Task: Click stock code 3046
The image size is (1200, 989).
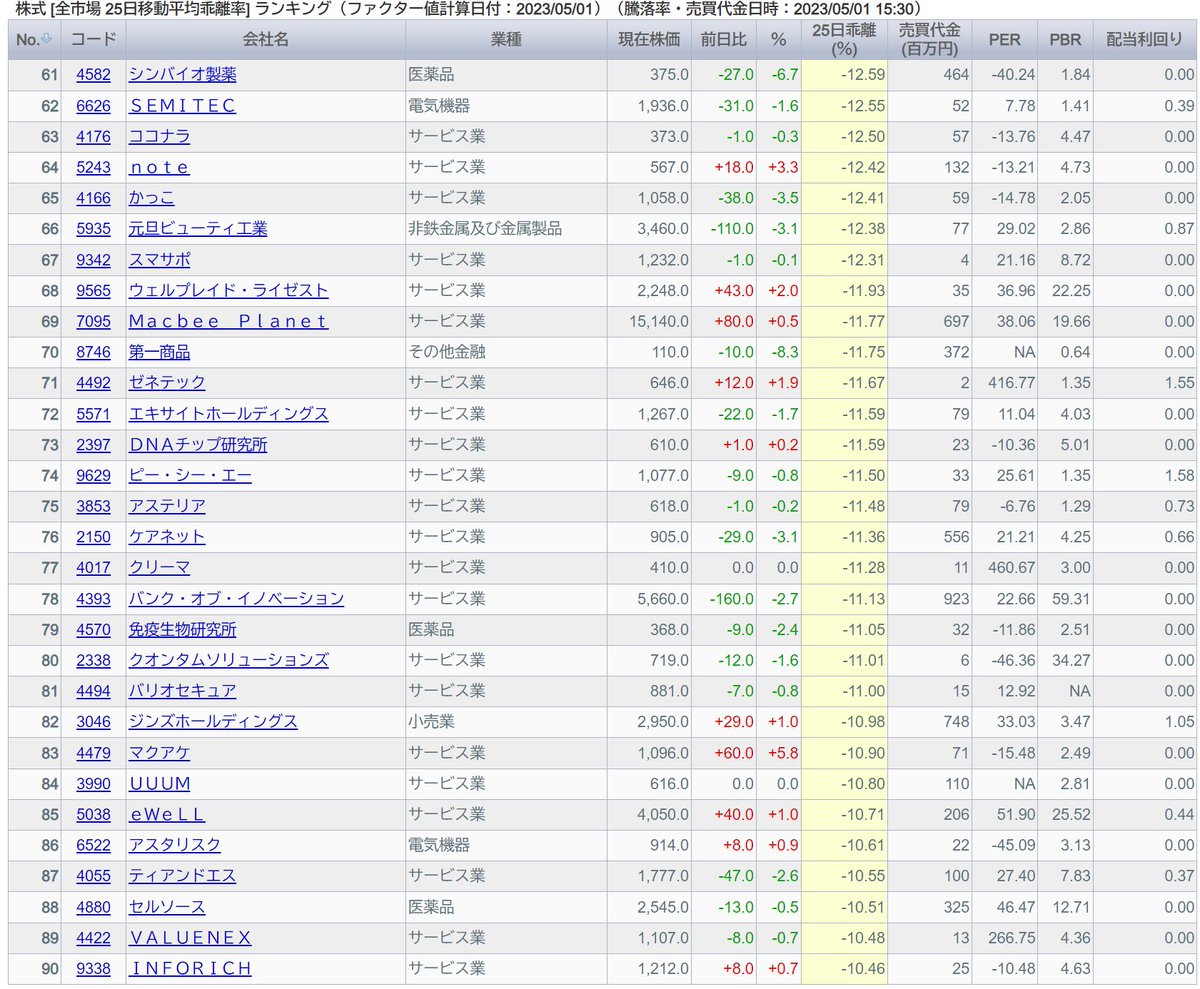Action: pos(93,722)
